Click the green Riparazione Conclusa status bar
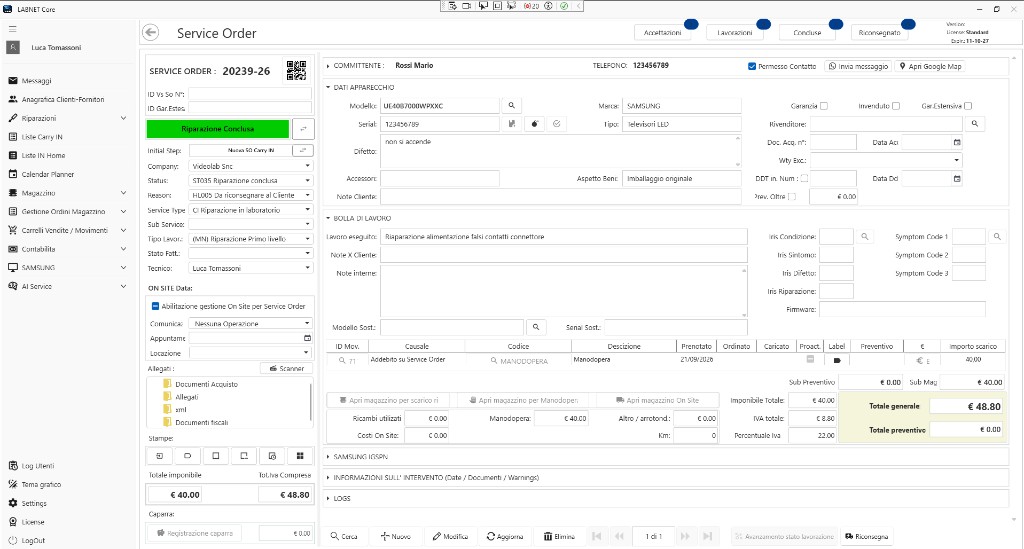 (217, 129)
